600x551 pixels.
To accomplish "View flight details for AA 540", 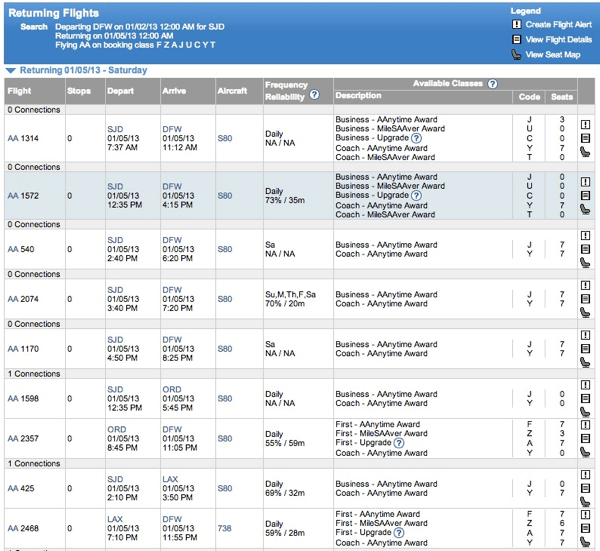I will 585,249.
